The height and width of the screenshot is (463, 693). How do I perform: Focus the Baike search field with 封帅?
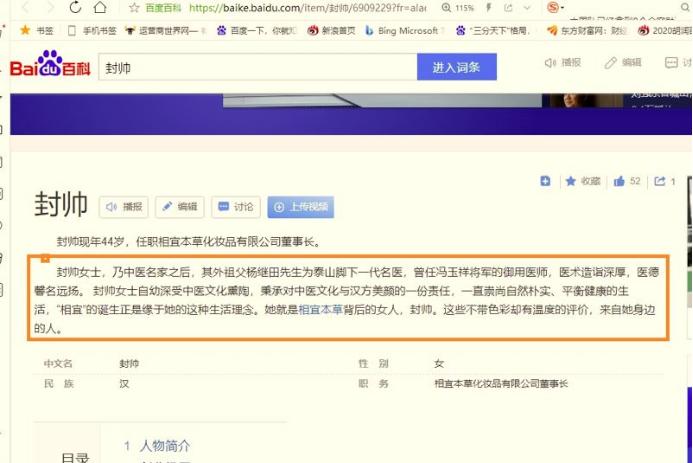pyautogui.click(x=258, y=67)
